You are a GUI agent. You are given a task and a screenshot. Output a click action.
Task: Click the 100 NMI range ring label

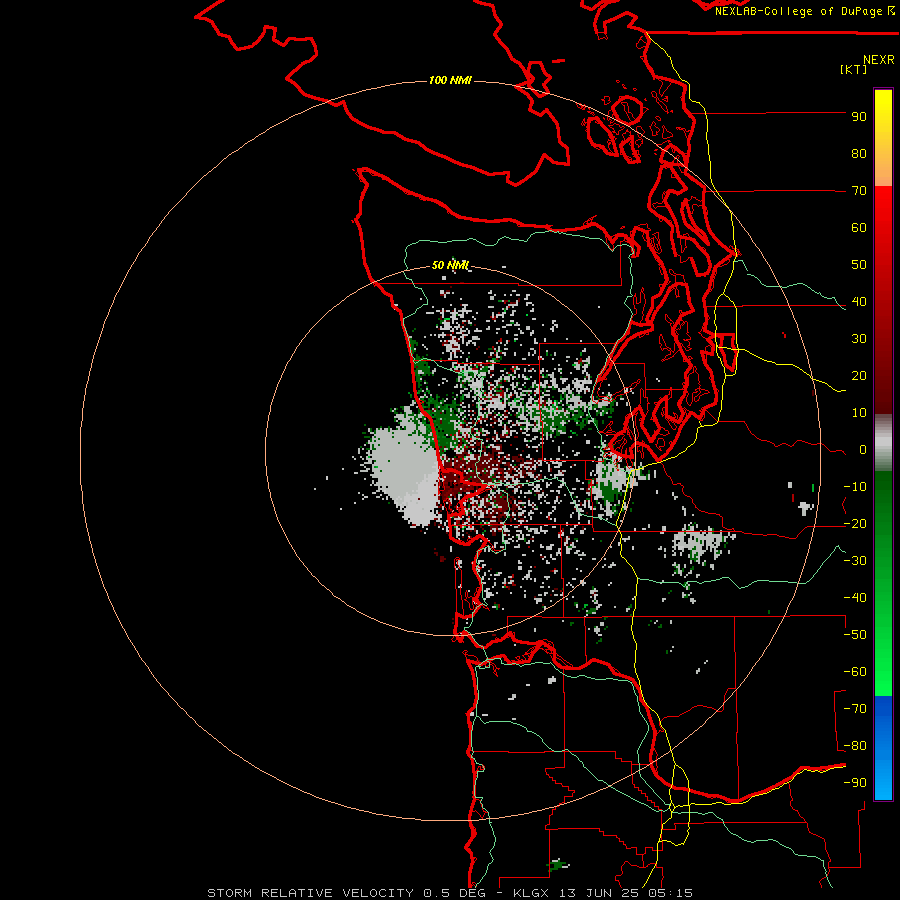coord(450,80)
